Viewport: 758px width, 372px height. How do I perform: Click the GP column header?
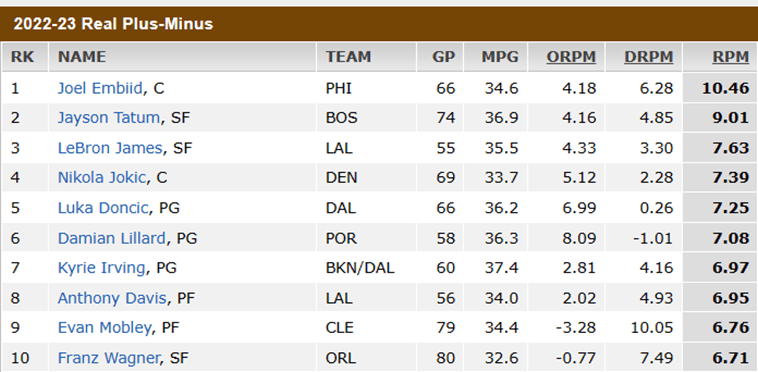coord(444,57)
